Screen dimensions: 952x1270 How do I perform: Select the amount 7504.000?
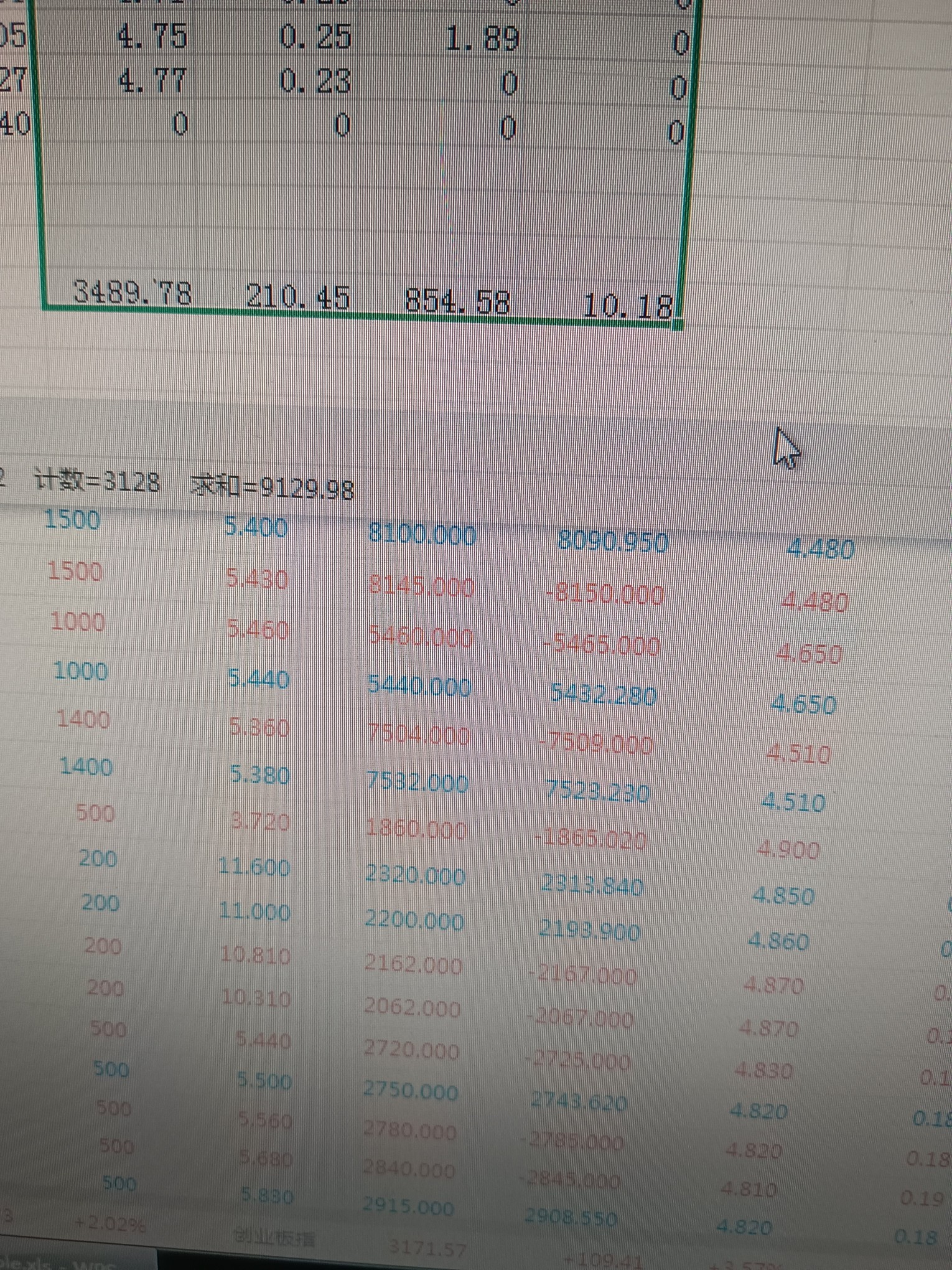coord(418,735)
